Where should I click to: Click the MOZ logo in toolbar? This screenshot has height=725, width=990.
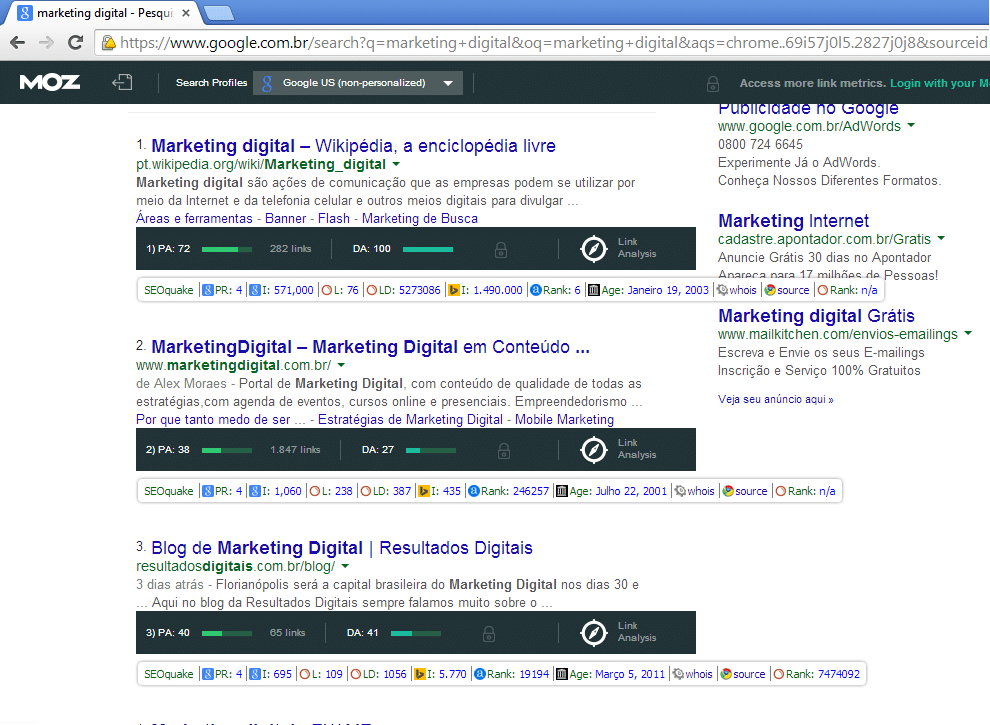pos(50,82)
